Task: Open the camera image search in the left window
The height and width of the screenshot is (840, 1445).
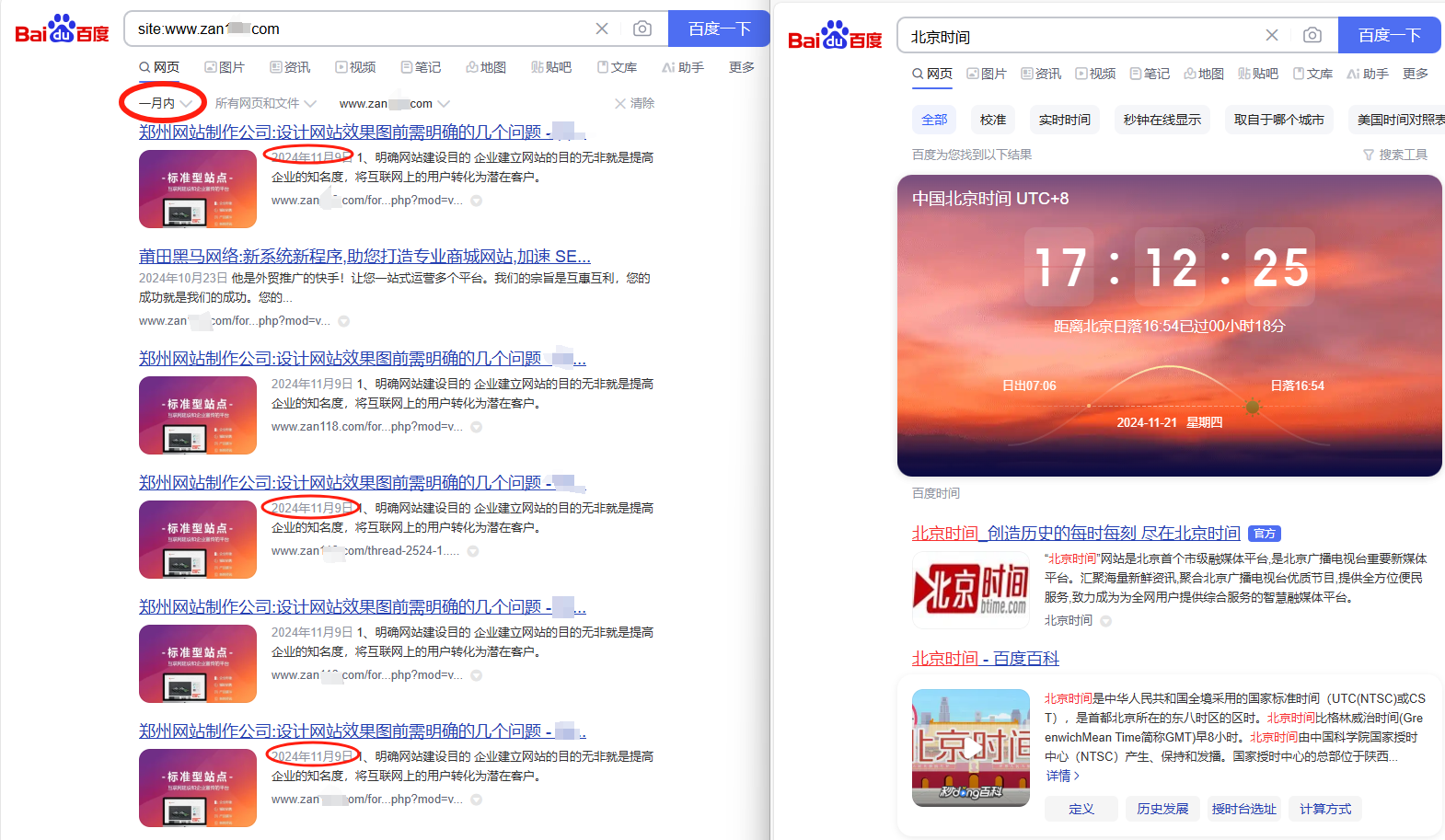Action: coord(642,29)
